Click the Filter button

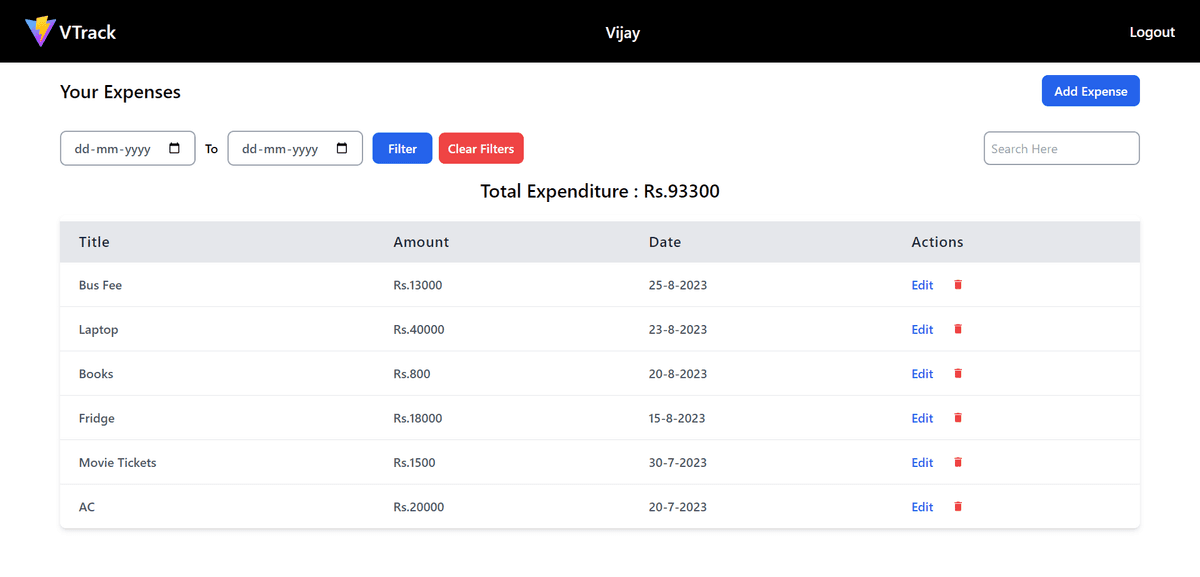tap(402, 148)
